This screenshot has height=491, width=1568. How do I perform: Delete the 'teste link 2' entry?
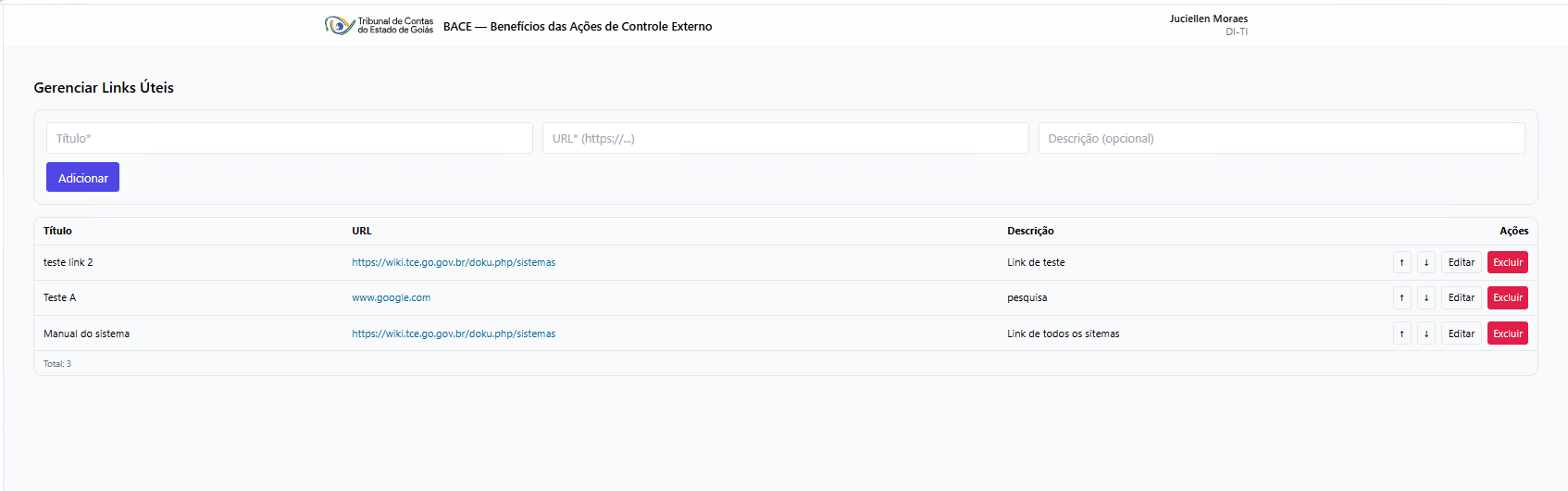coord(1507,263)
